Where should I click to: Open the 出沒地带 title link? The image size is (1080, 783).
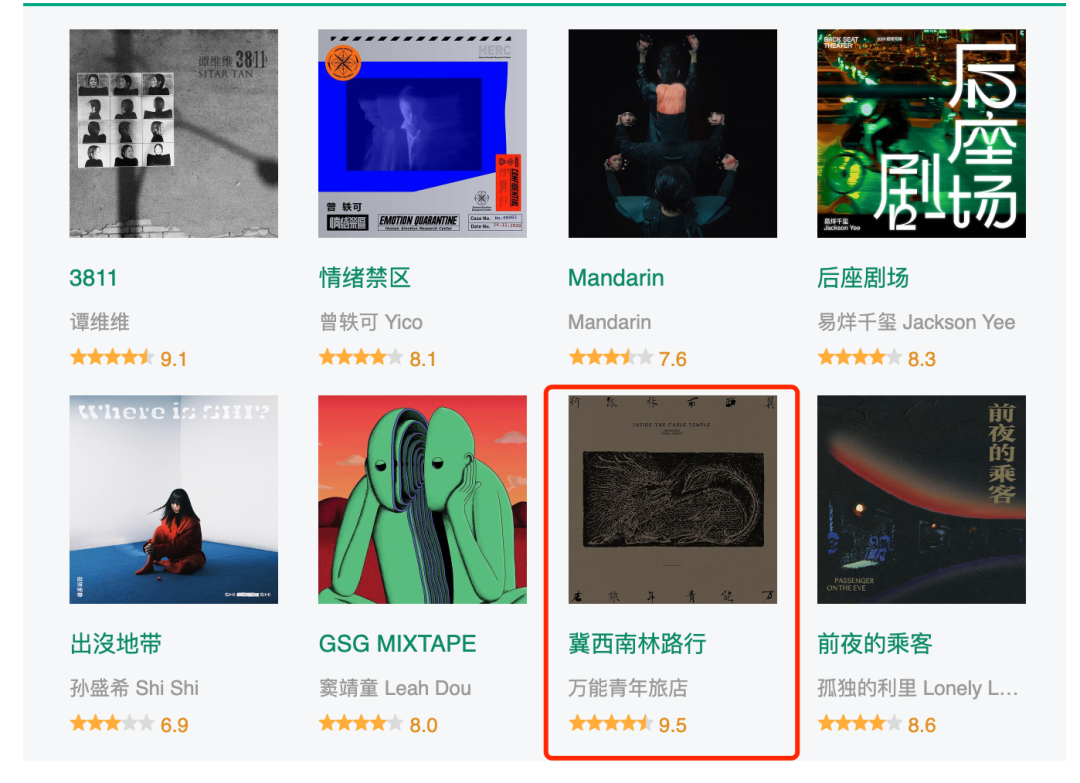coord(116,644)
